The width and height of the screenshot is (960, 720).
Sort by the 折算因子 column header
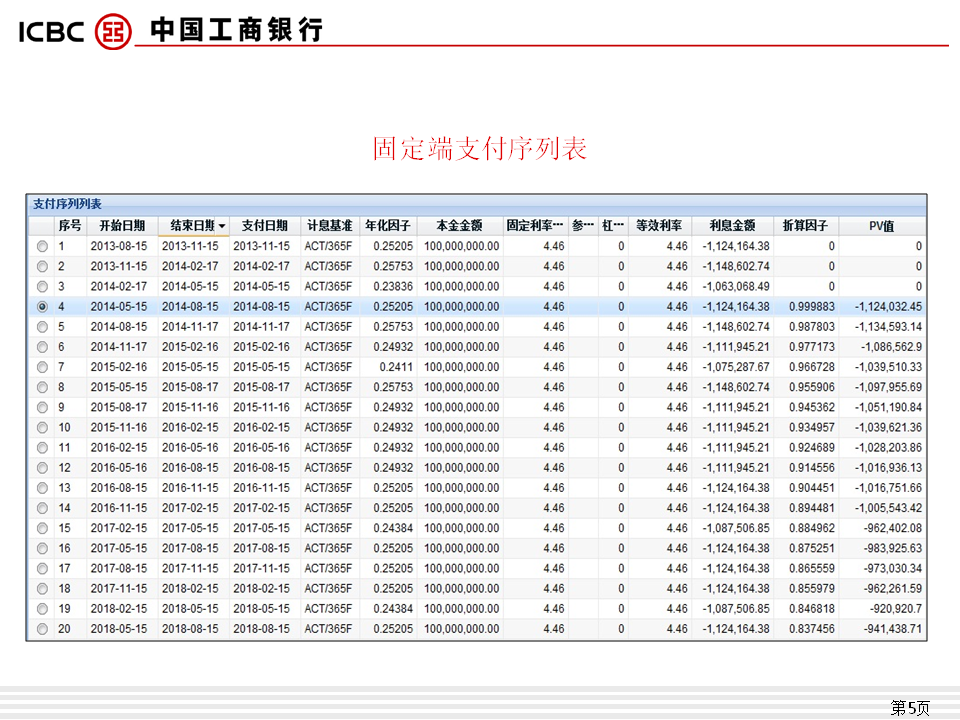click(x=806, y=226)
